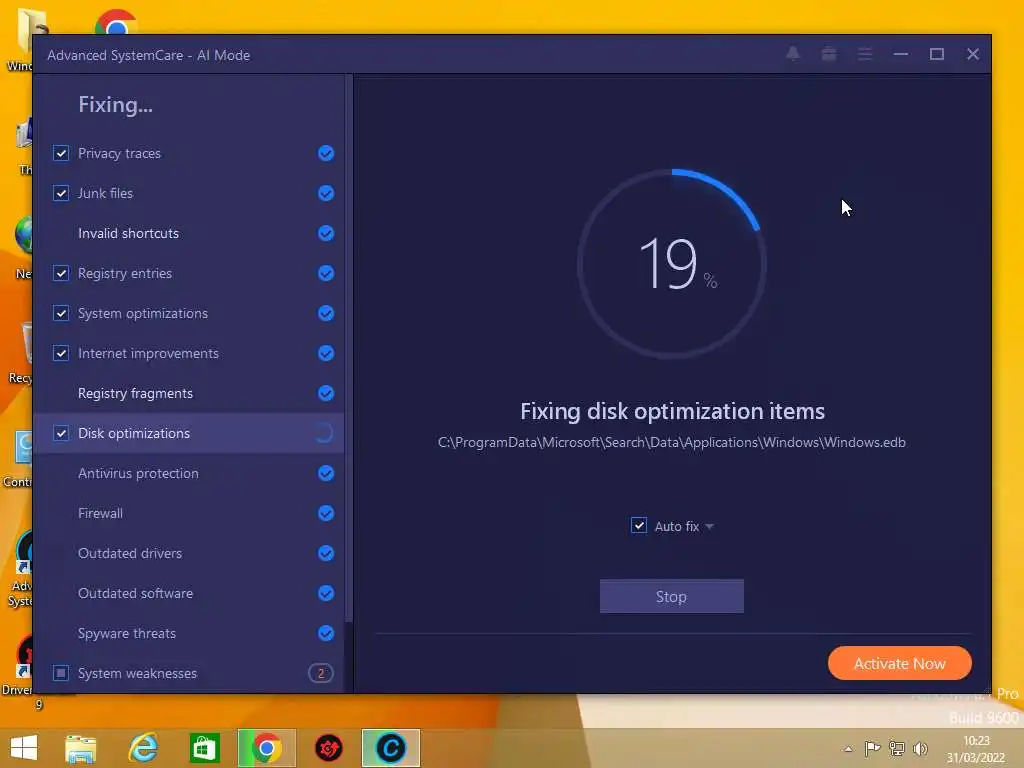Screen dimensions: 1024x768
Task: Click the left panel vertical scrollbar
Action: (x=349, y=349)
